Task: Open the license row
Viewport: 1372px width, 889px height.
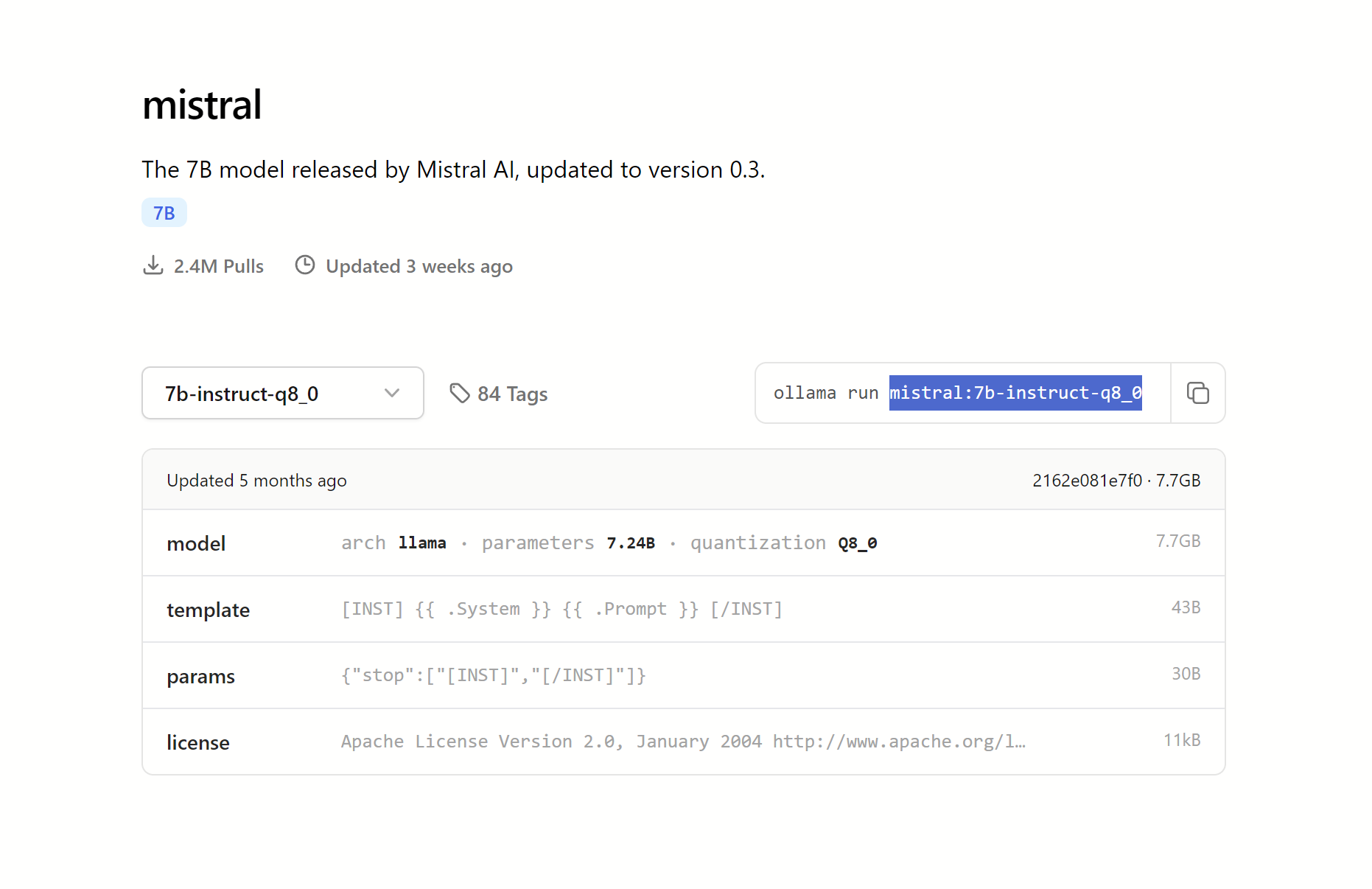Action: 684,742
